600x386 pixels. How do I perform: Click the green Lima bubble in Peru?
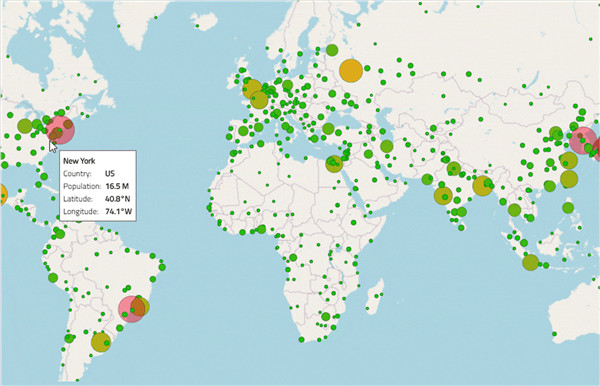53,278
